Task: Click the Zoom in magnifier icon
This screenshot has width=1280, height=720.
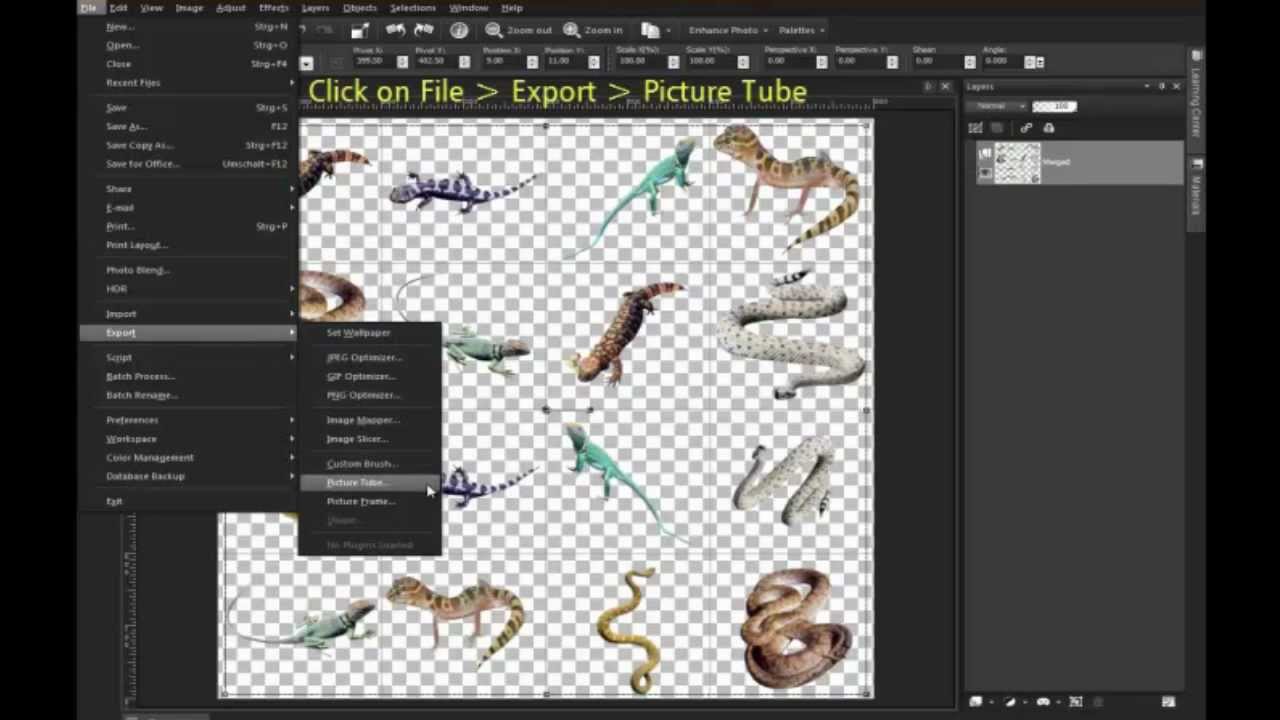Action: tap(571, 30)
